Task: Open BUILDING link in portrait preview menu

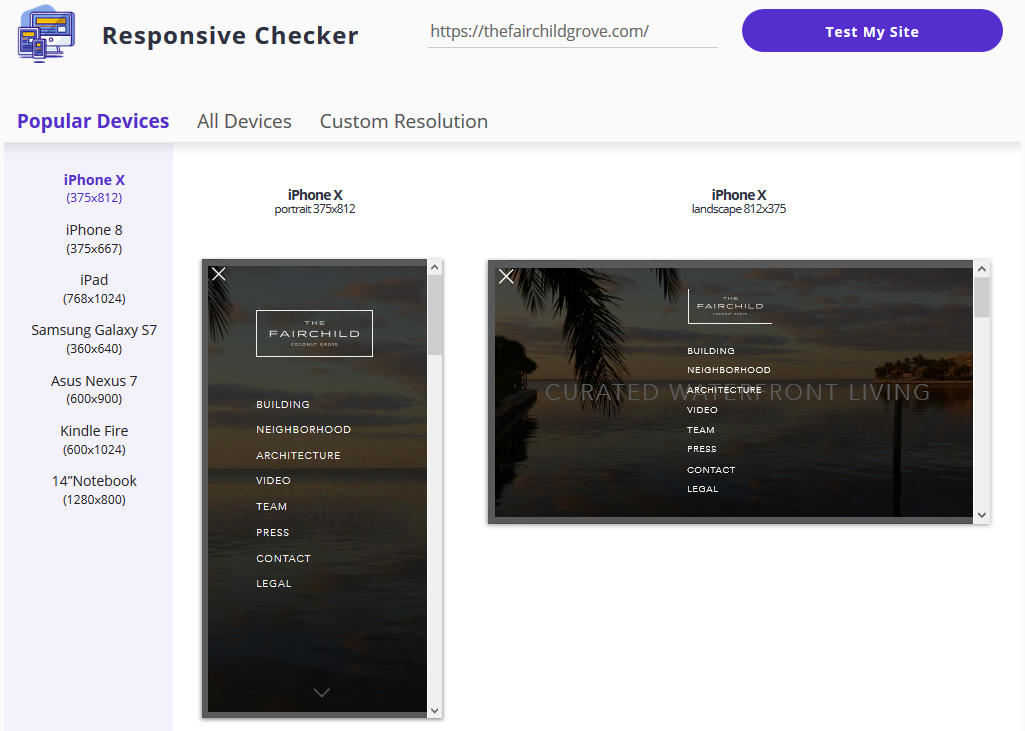Action: [281, 404]
